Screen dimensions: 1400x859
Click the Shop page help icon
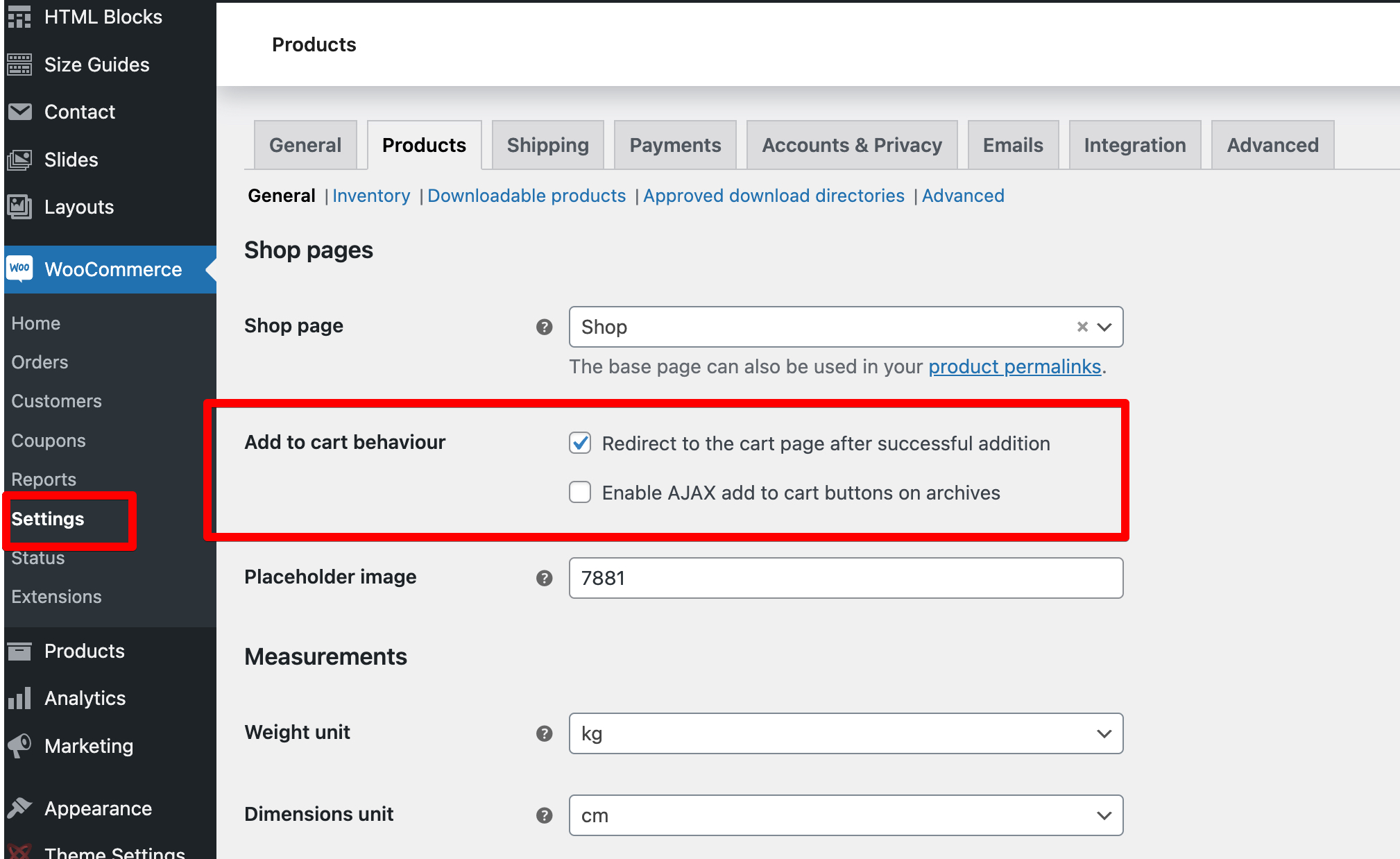point(544,327)
